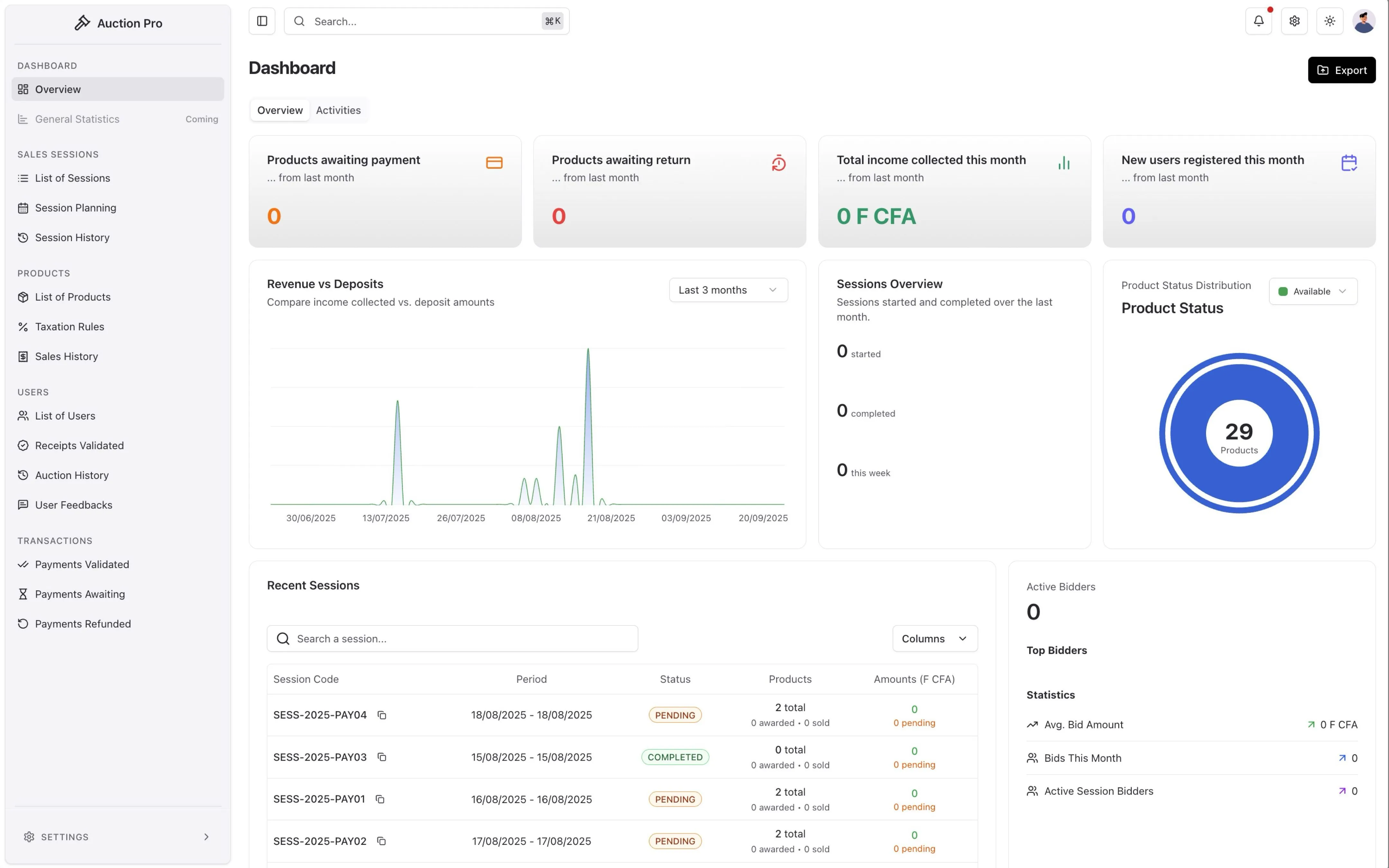Image resolution: width=1389 pixels, height=868 pixels.
Task: Click the Export button
Action: [x=1341, y=70]
